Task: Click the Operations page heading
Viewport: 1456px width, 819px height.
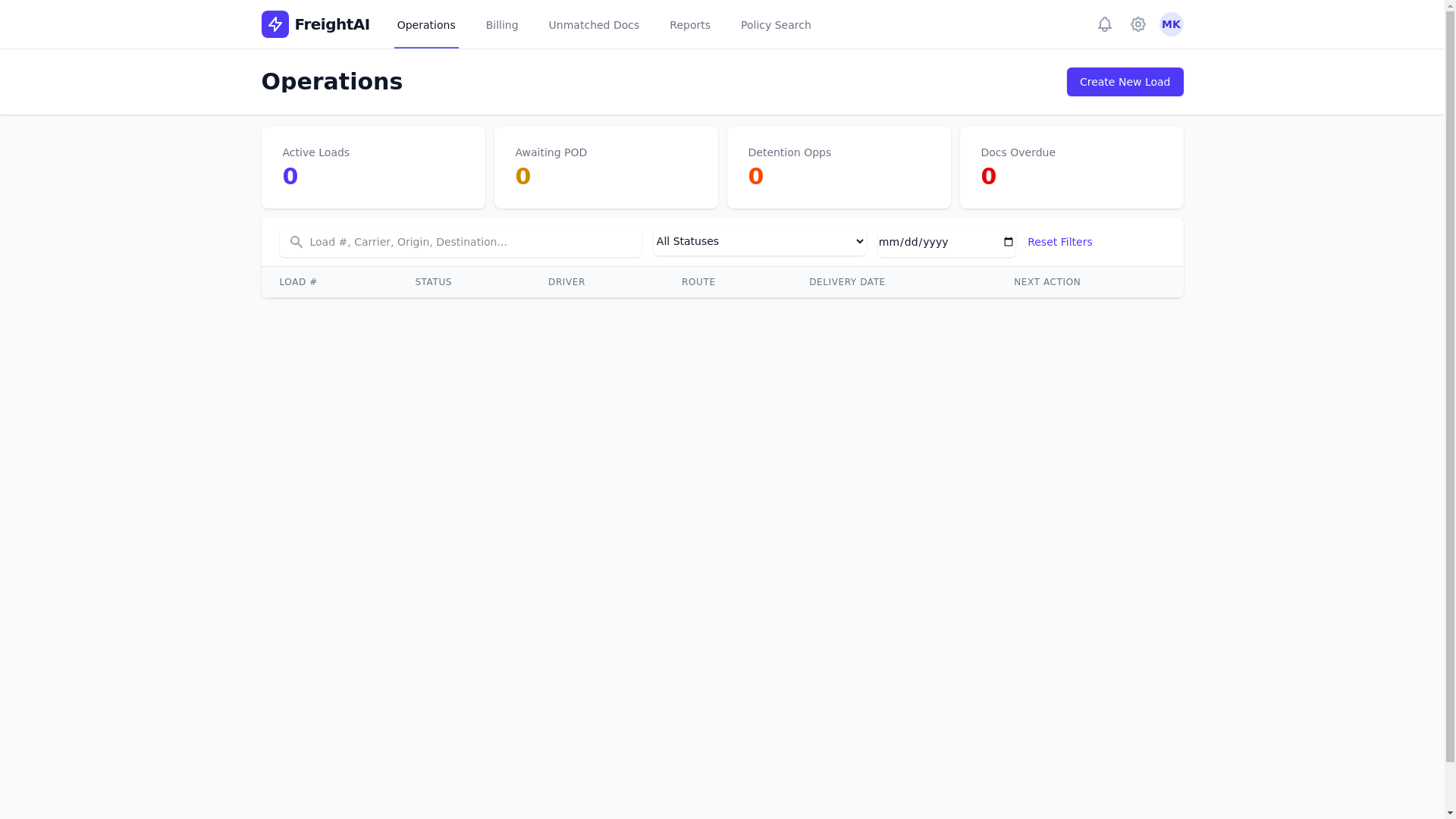Action: click(x=332, y=82)
